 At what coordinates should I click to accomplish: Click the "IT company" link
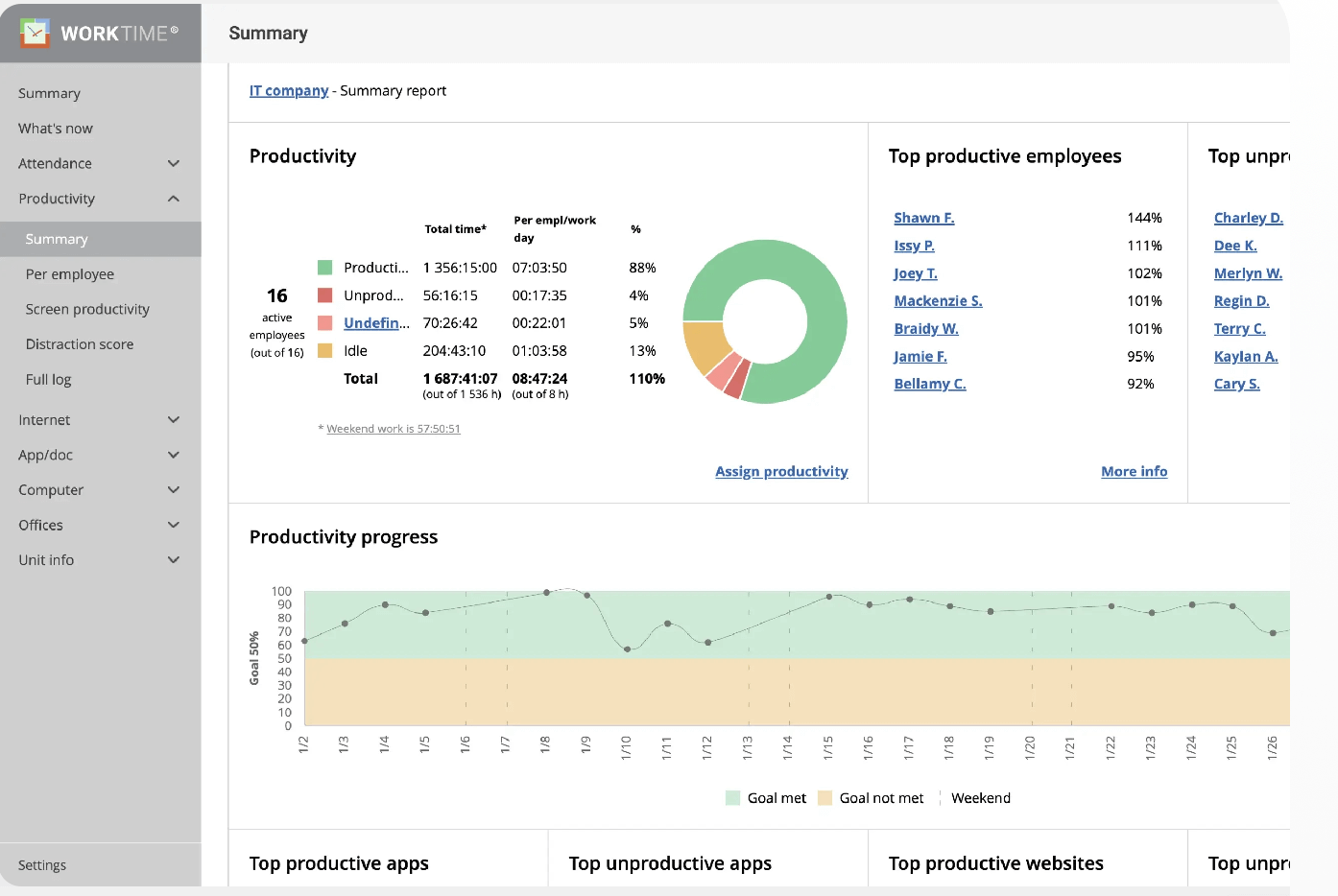tap(289, 90)
